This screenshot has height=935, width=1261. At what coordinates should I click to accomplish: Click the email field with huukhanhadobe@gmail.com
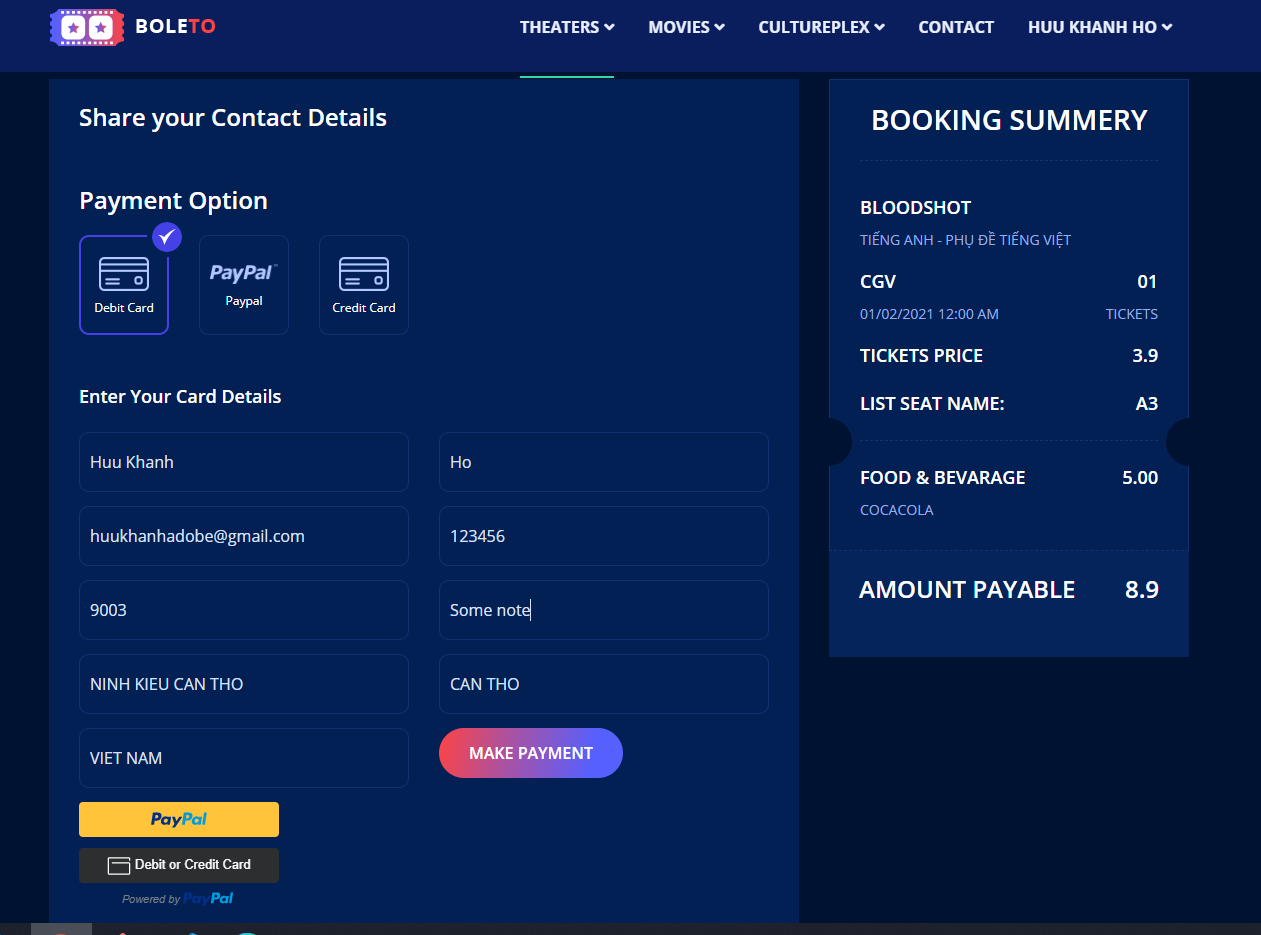pos(244,536)
